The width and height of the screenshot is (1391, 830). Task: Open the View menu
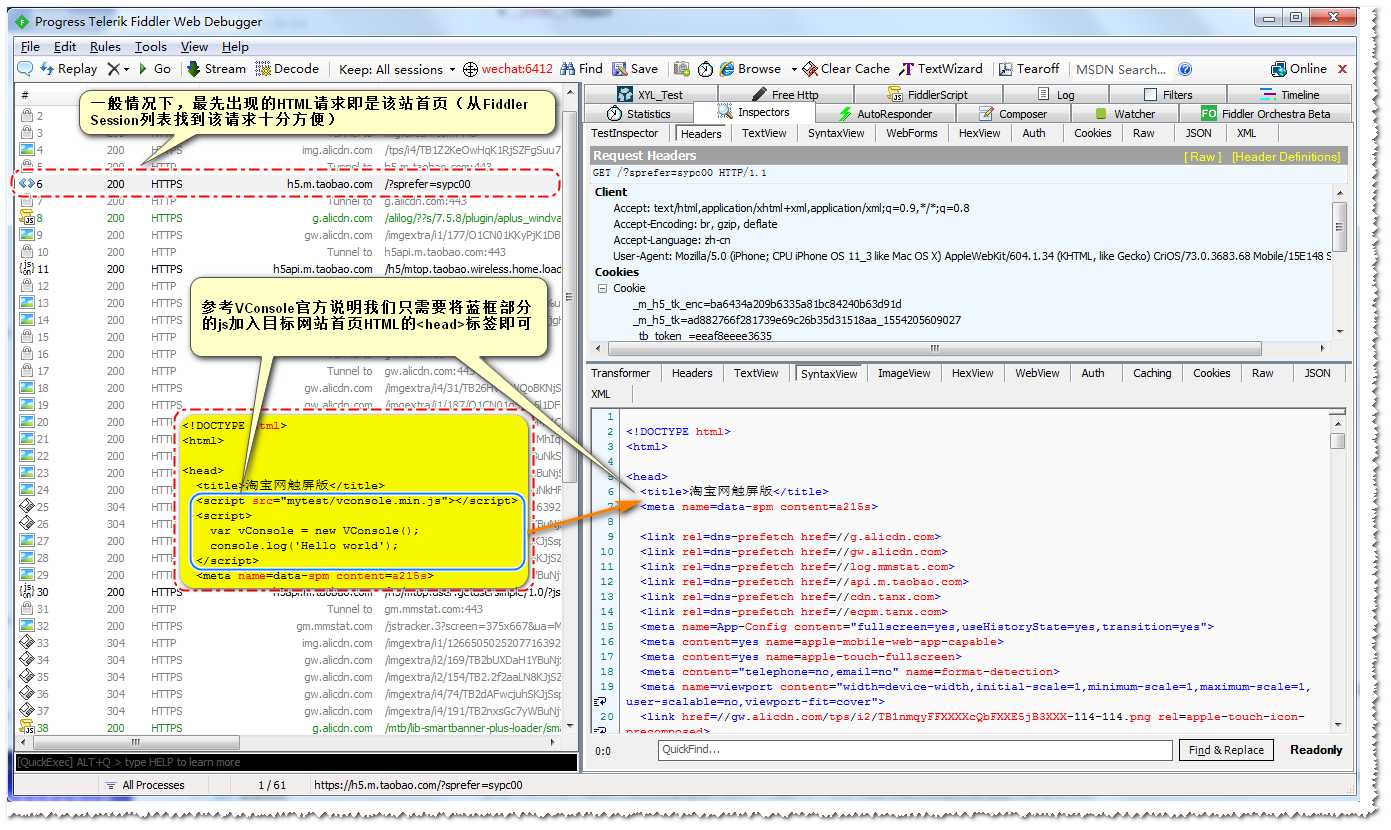point(194,47)
